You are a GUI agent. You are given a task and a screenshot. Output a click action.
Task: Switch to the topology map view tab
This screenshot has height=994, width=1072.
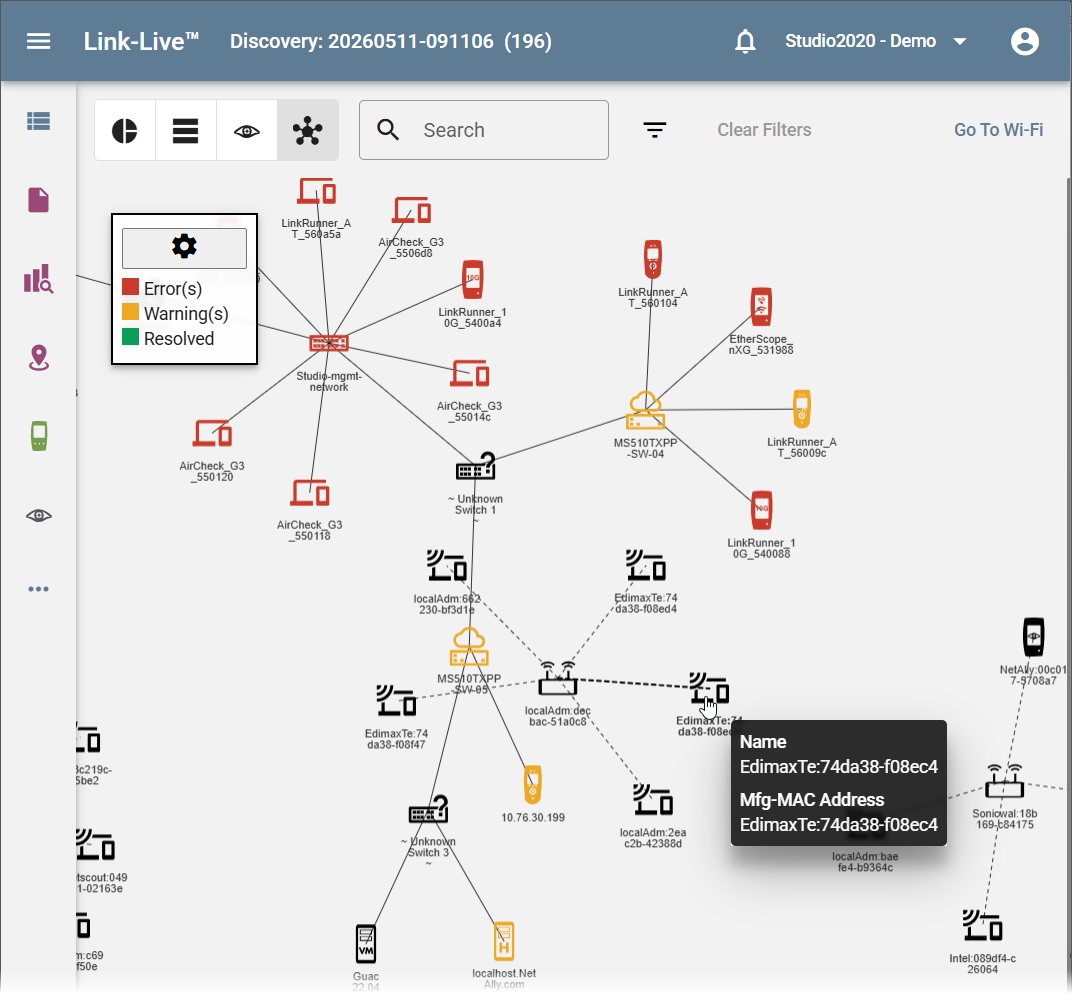(x=308, y=130)
